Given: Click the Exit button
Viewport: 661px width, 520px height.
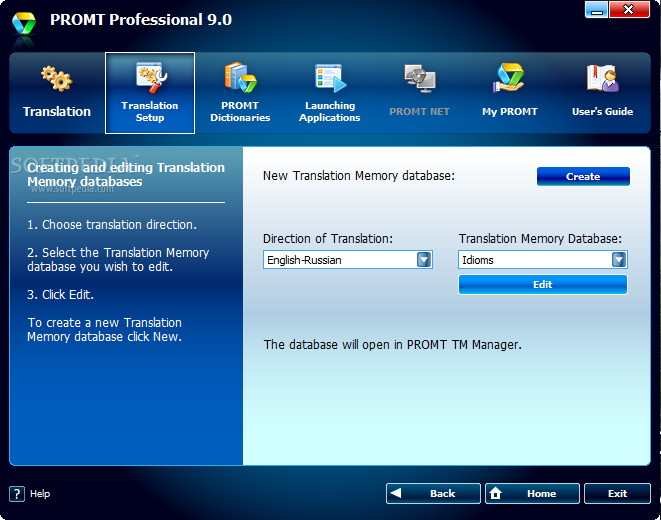Looking at the screenshot, I should [617, 493].
